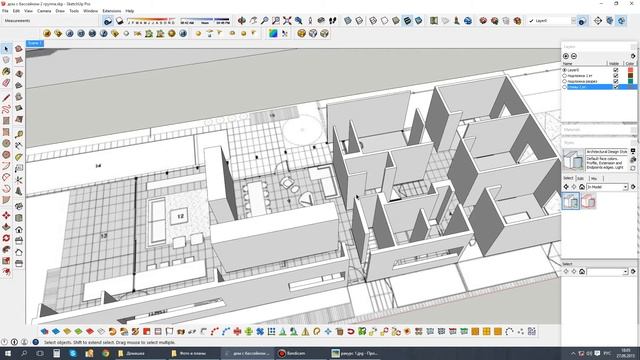Click the Visible column header

pos(614,64)
